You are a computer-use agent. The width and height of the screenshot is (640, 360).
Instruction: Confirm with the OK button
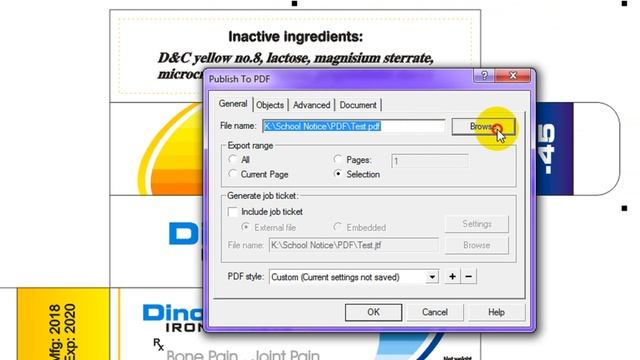coord(373,312)
